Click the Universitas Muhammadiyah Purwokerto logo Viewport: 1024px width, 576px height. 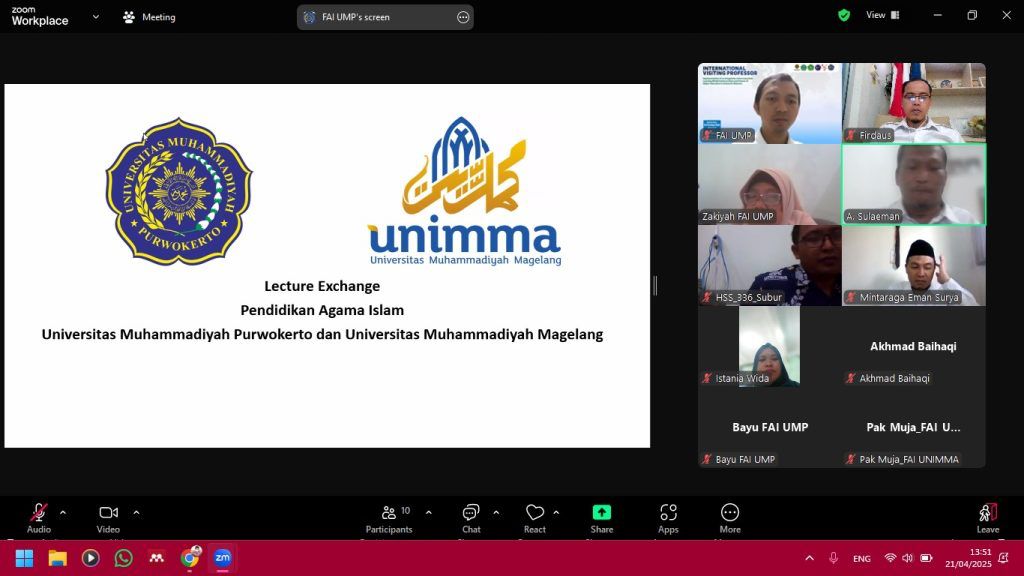coord(179,191)
